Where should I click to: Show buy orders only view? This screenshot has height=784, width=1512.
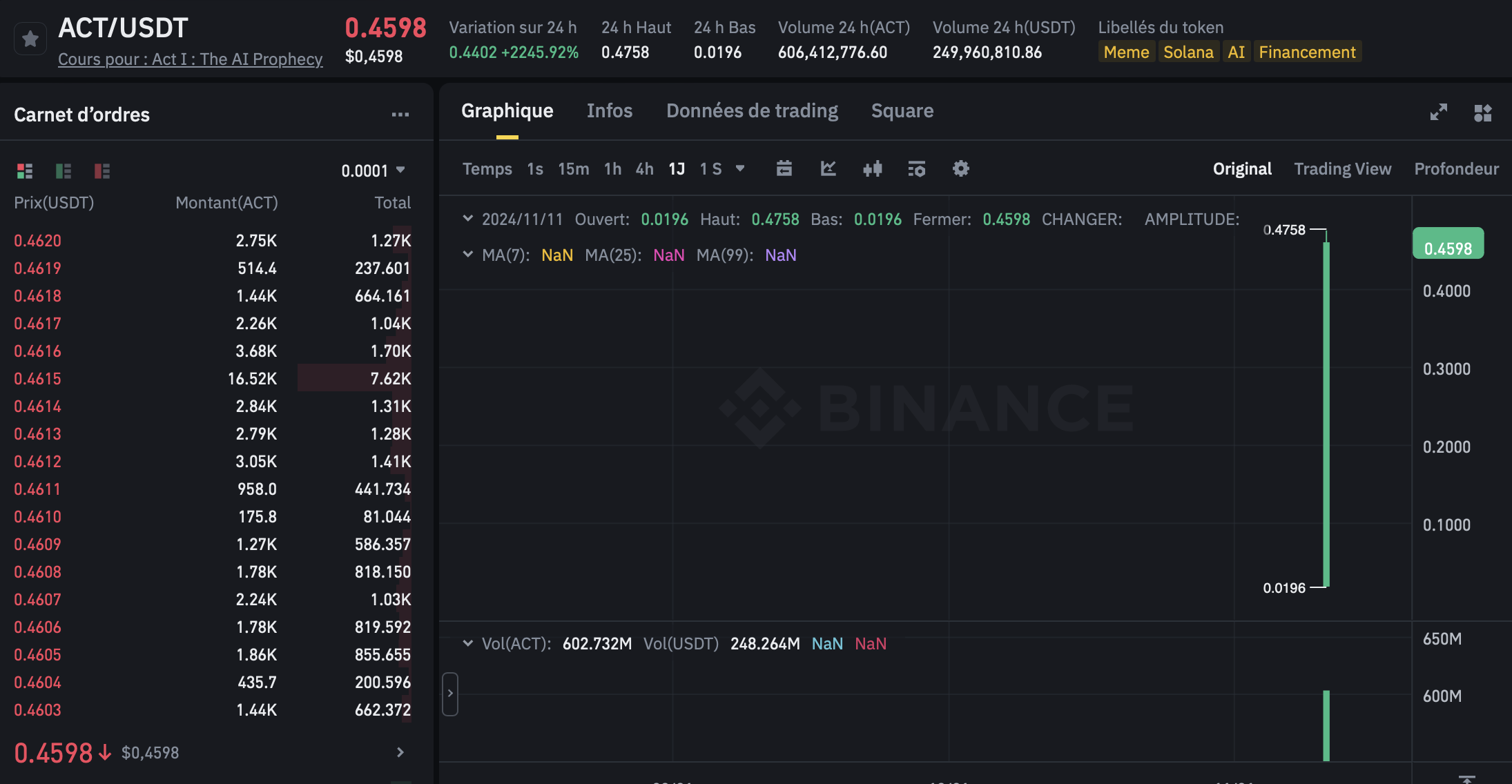[x=64, y=170]
